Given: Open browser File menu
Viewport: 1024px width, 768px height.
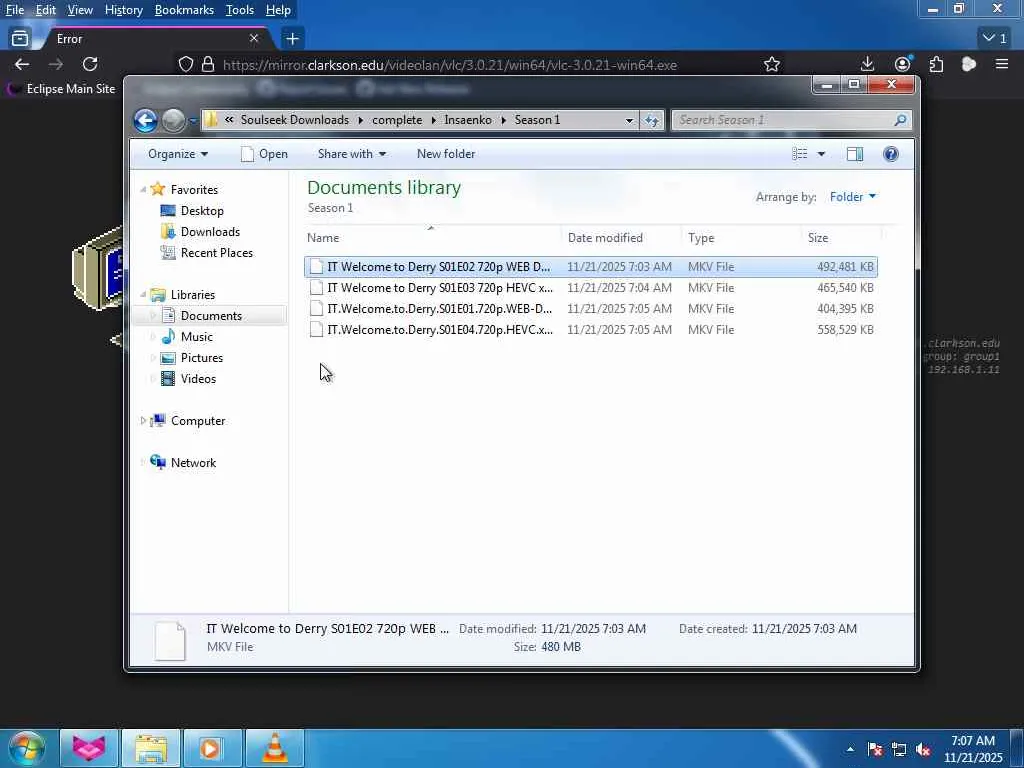Looking at the screenshot, I should pyautogui.click(x=14, y=10).
